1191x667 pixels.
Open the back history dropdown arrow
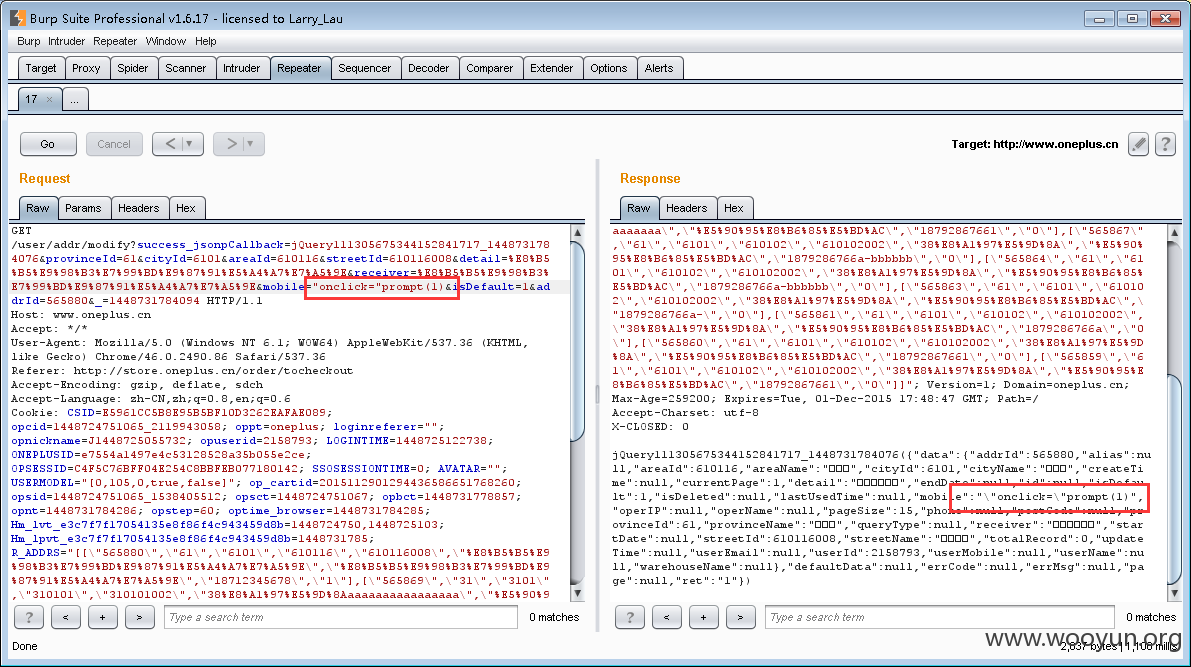pyautogui.click(x=190, y=144)
